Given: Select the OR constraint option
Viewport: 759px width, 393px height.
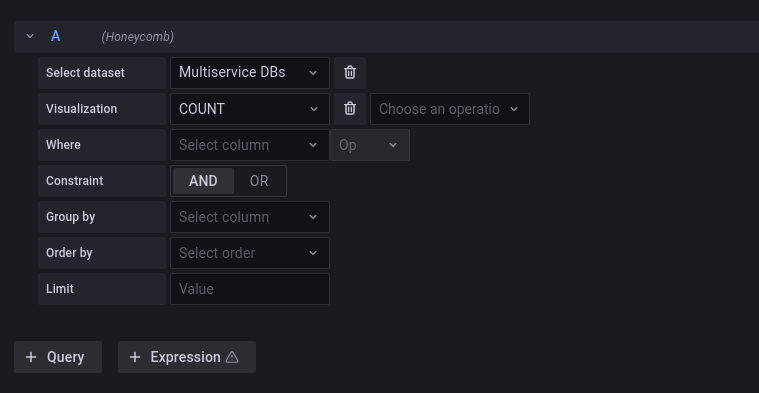Looking at the screenshot, I should click(259, 181).
